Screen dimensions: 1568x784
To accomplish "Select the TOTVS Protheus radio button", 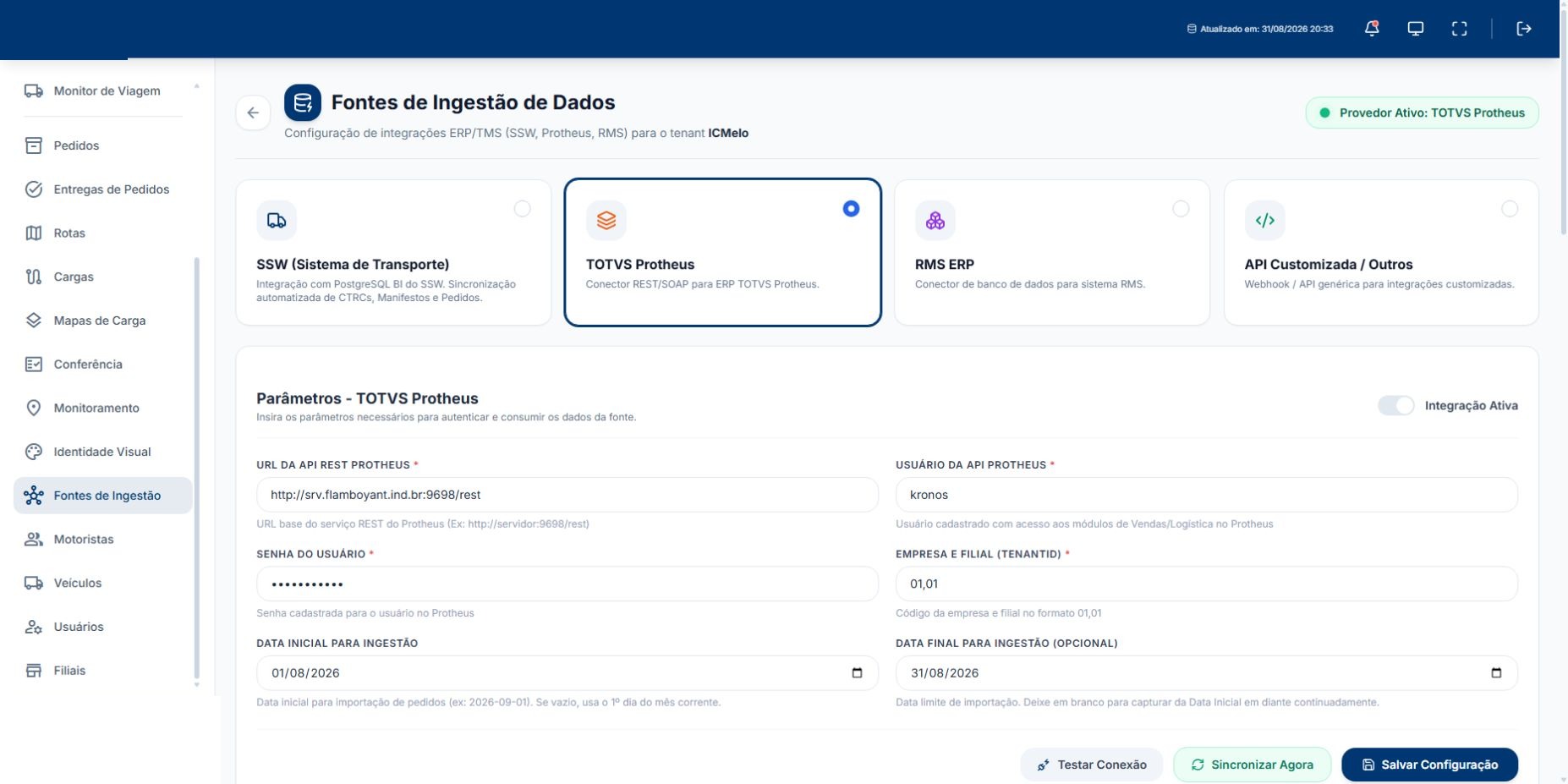I will click(x=852, y=209).
